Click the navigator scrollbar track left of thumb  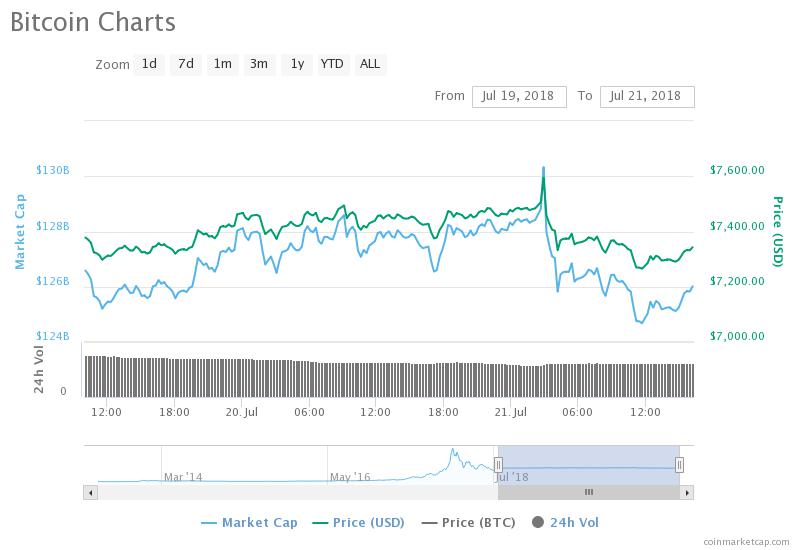click(x=297, y=492)
